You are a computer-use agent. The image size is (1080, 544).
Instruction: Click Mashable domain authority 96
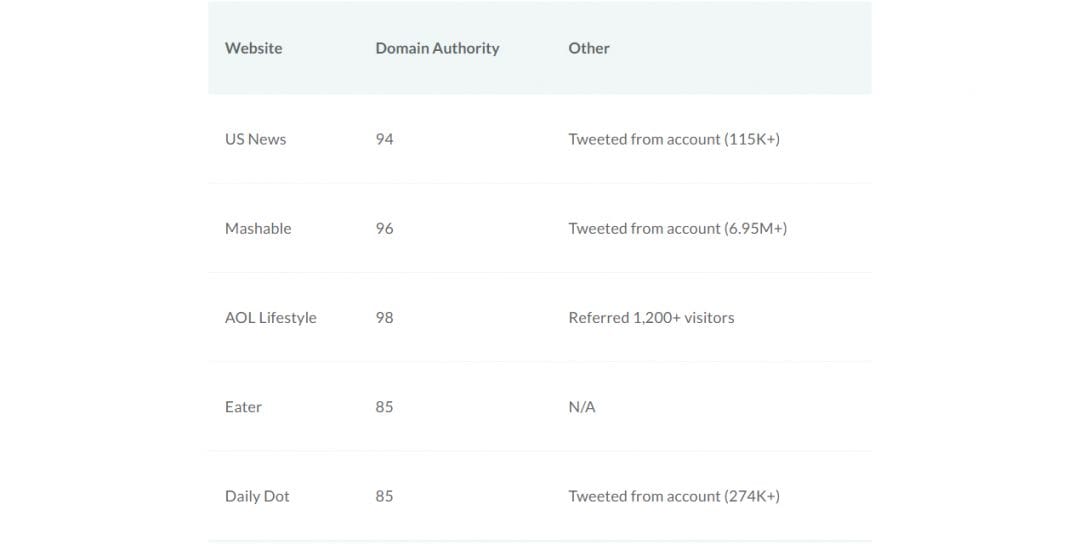tap(384, 229)
